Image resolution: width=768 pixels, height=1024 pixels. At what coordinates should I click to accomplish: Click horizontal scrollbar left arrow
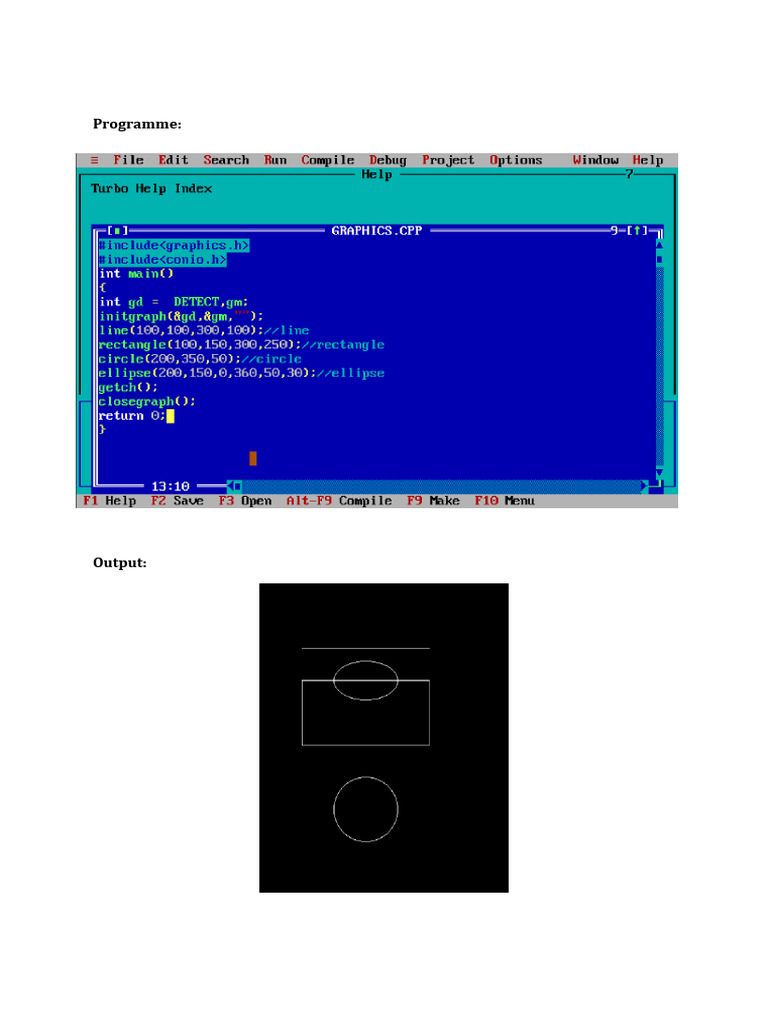click(230, 486)
